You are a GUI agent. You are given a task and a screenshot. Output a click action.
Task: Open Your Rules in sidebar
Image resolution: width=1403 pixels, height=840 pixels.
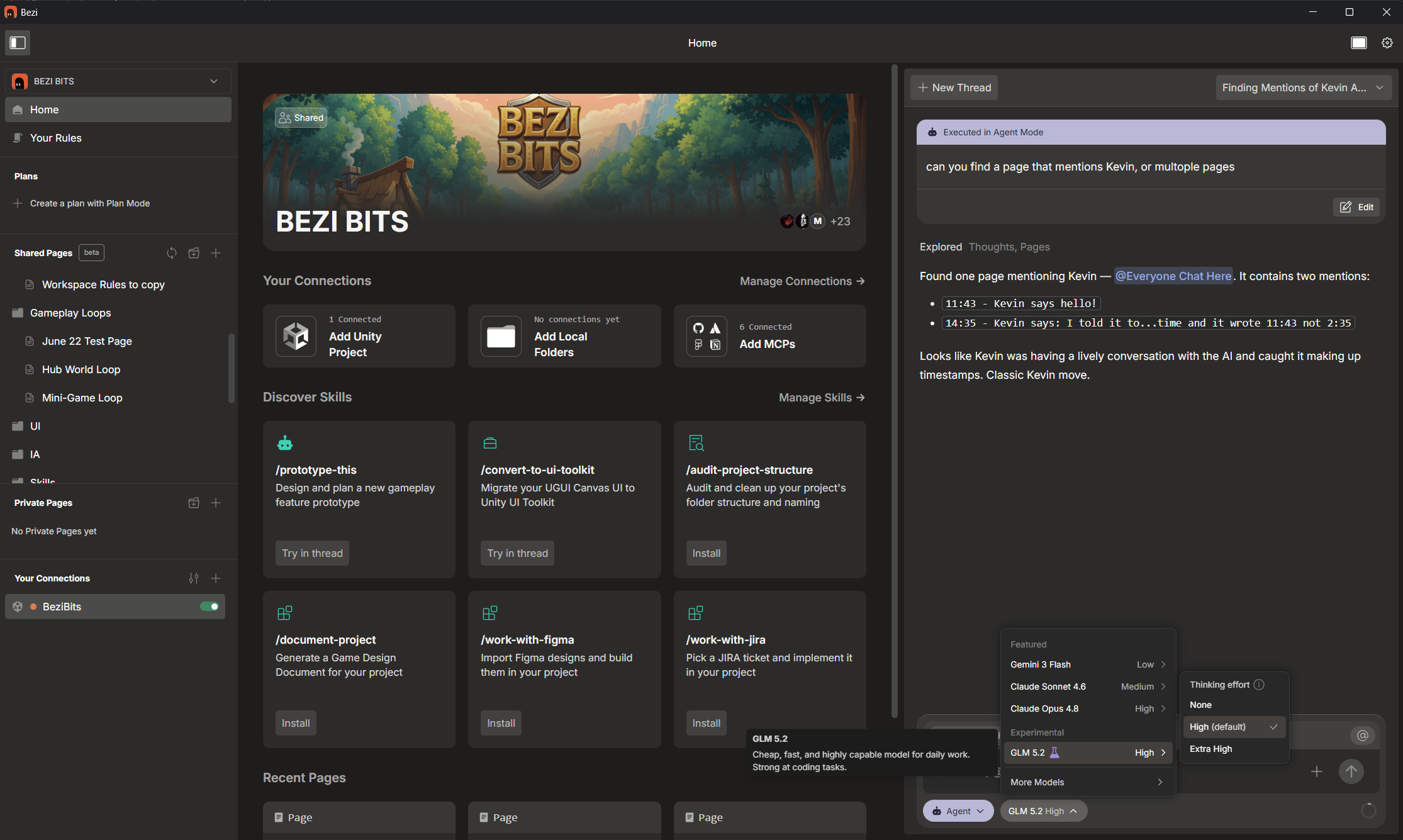coord(118,138)
